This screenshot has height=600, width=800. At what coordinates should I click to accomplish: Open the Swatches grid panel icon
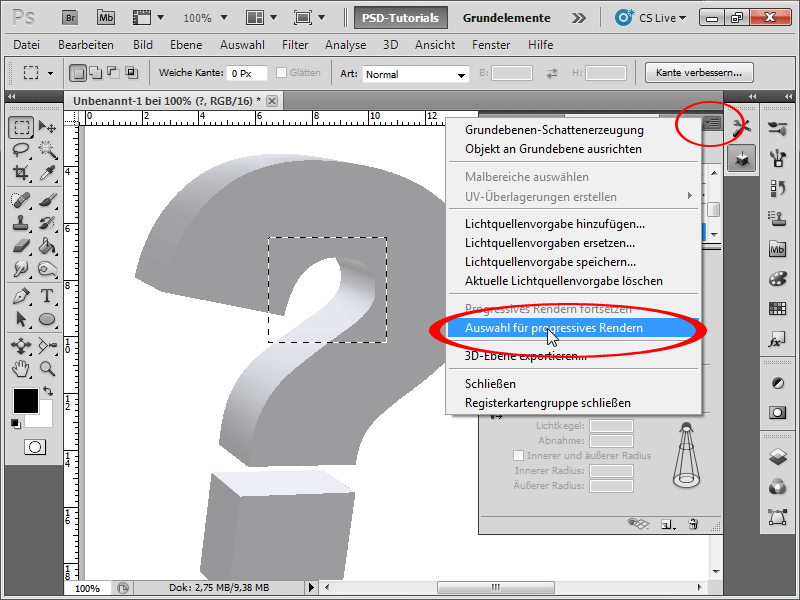777,309
